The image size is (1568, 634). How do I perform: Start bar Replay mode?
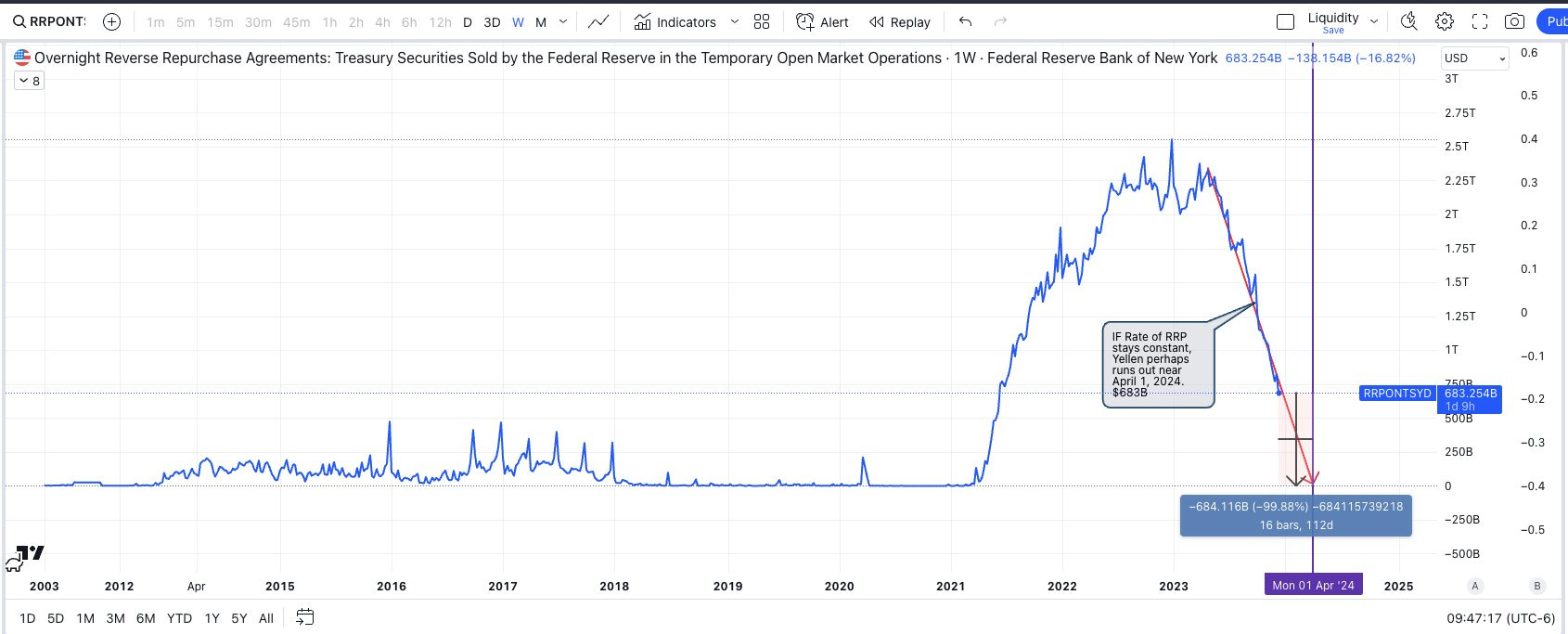899,22
